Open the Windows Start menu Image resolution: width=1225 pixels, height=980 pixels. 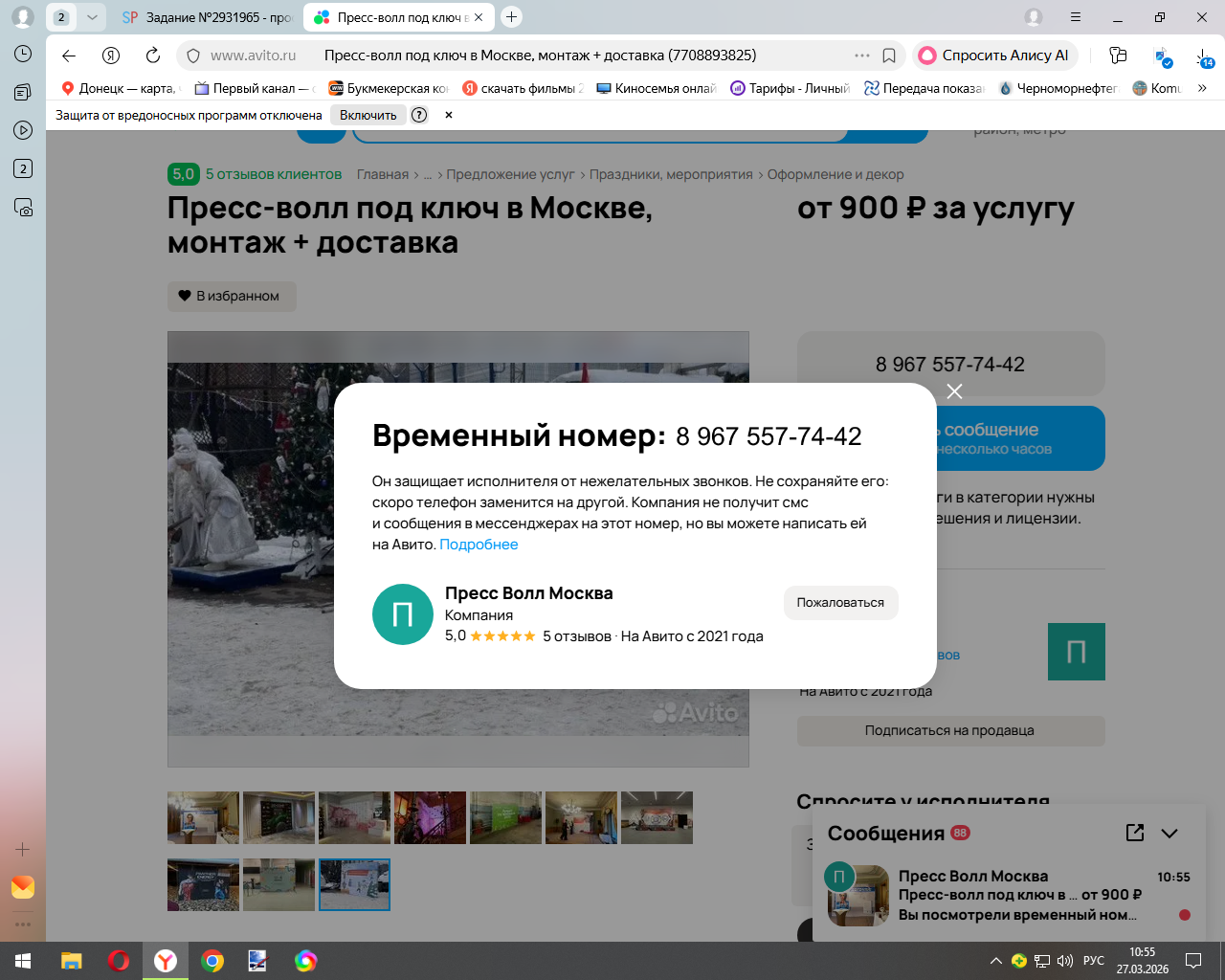pyautogui.click(x=23, y=961)
